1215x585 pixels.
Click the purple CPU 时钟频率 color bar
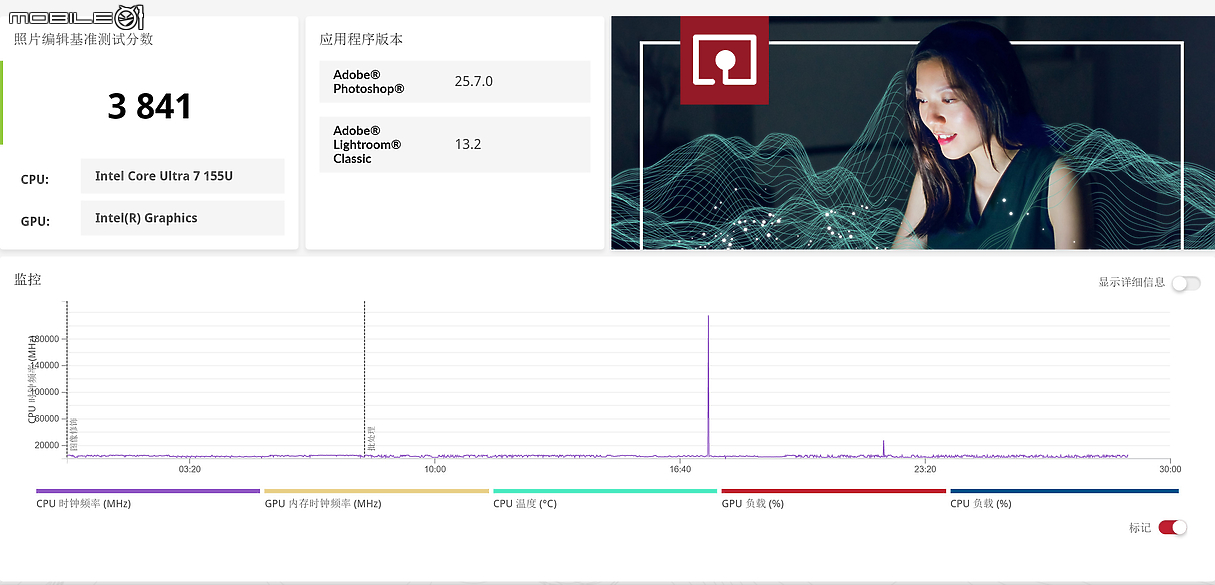coord(148,491)
